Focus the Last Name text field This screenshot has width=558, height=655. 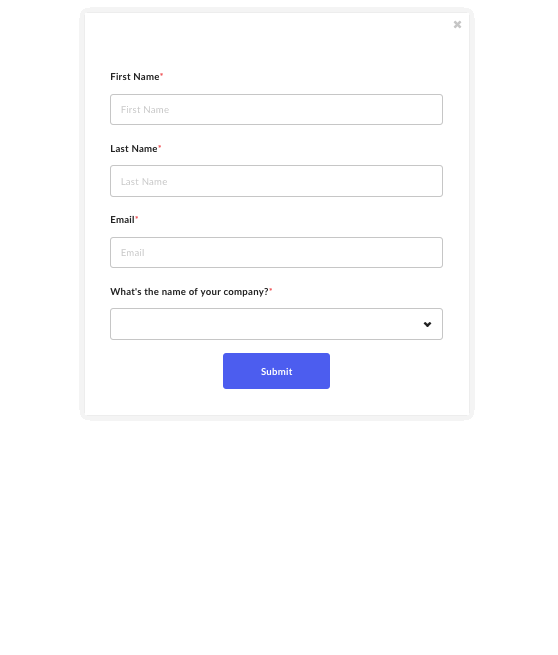coord(276,181)
